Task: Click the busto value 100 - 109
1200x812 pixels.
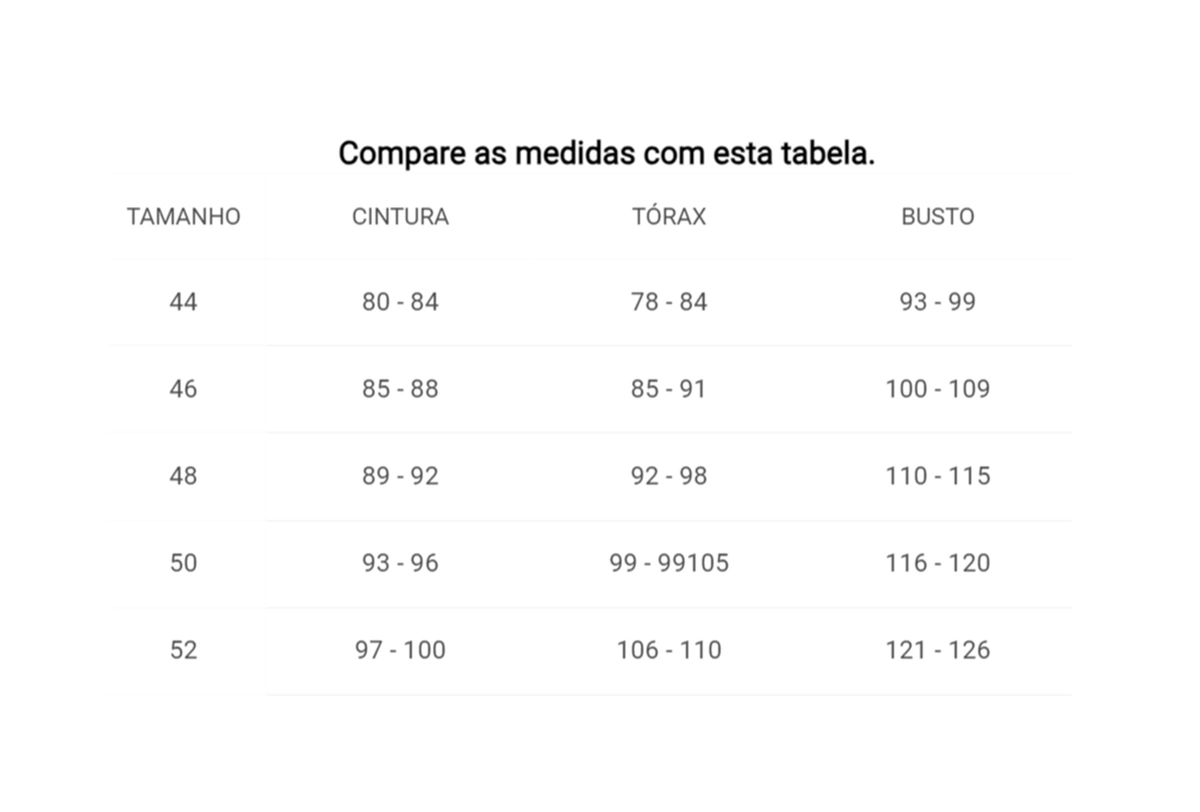Action: (x=938, y=389)
